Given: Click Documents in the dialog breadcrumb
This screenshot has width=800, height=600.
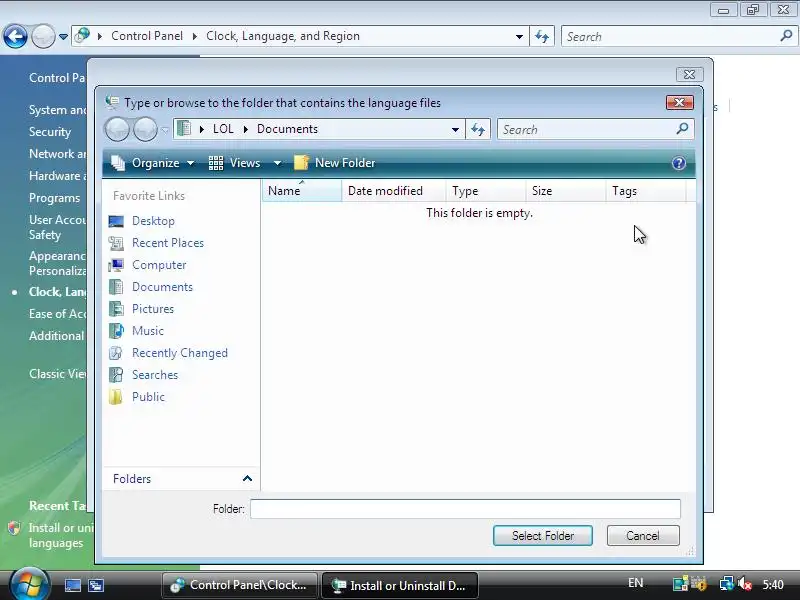Looking at the screenshot, I should [287, 129].
